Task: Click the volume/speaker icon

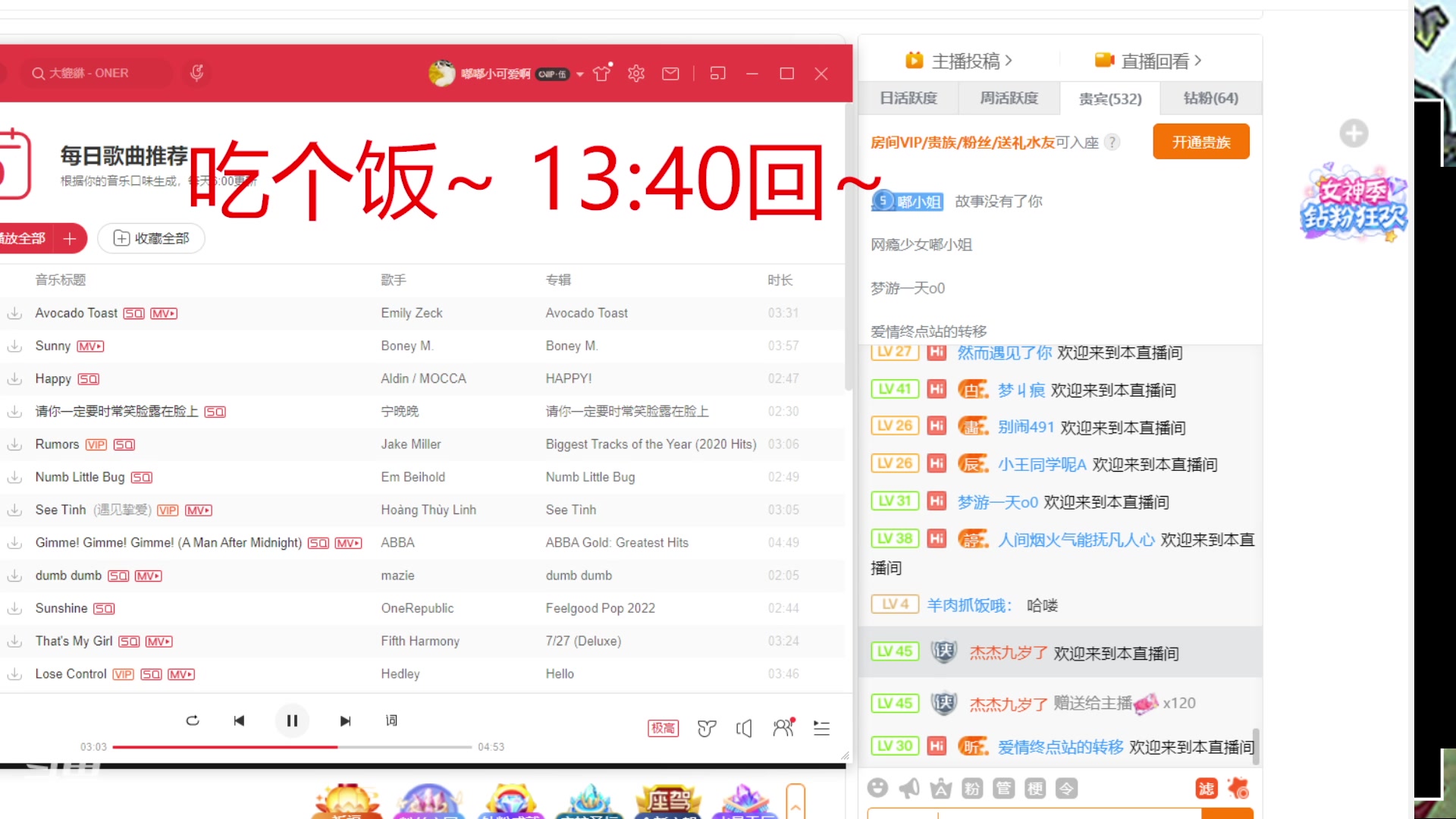Action: pos(744,728)
